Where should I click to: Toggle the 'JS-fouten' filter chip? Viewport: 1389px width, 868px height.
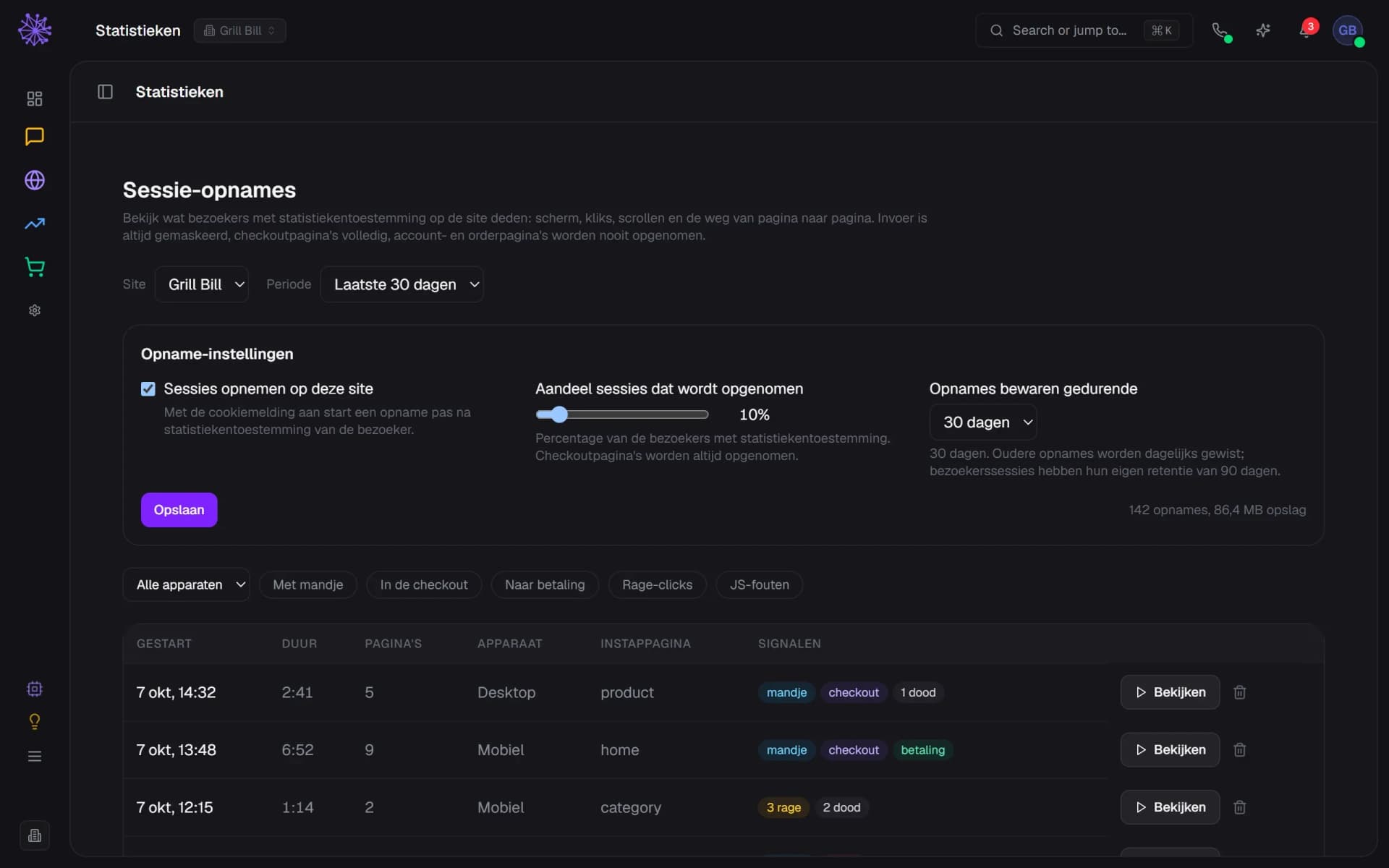(x=759, y=584)
